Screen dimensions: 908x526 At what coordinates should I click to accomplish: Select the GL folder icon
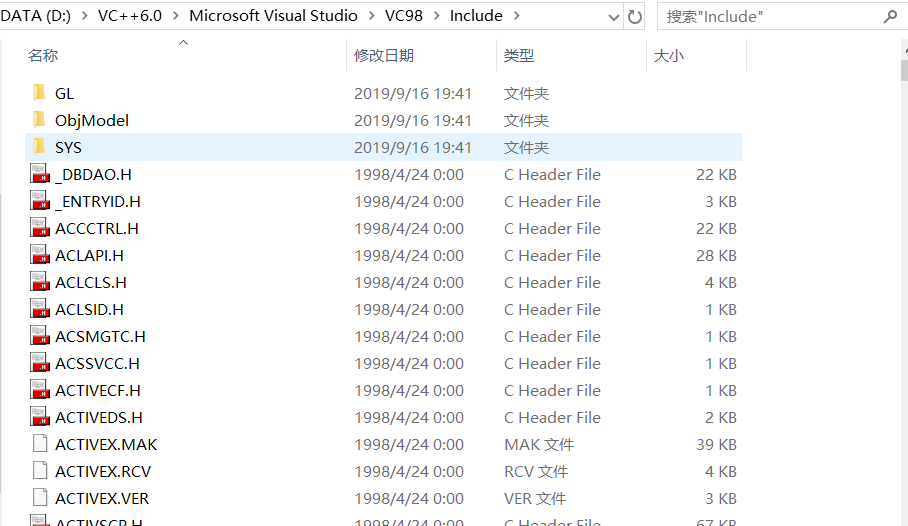point(39,93)
